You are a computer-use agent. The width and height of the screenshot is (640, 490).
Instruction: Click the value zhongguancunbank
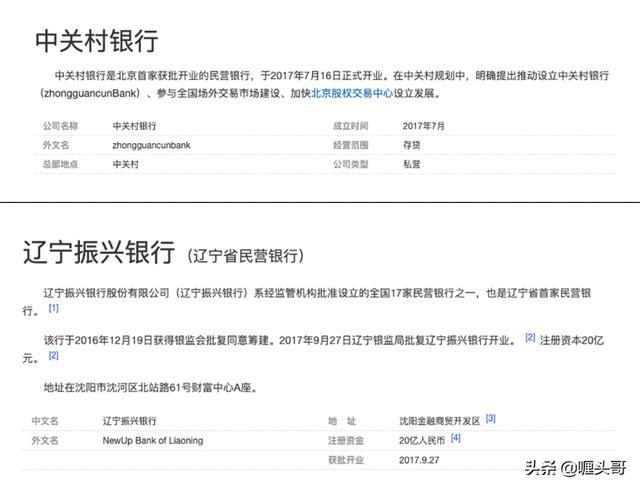pos(151,145)
